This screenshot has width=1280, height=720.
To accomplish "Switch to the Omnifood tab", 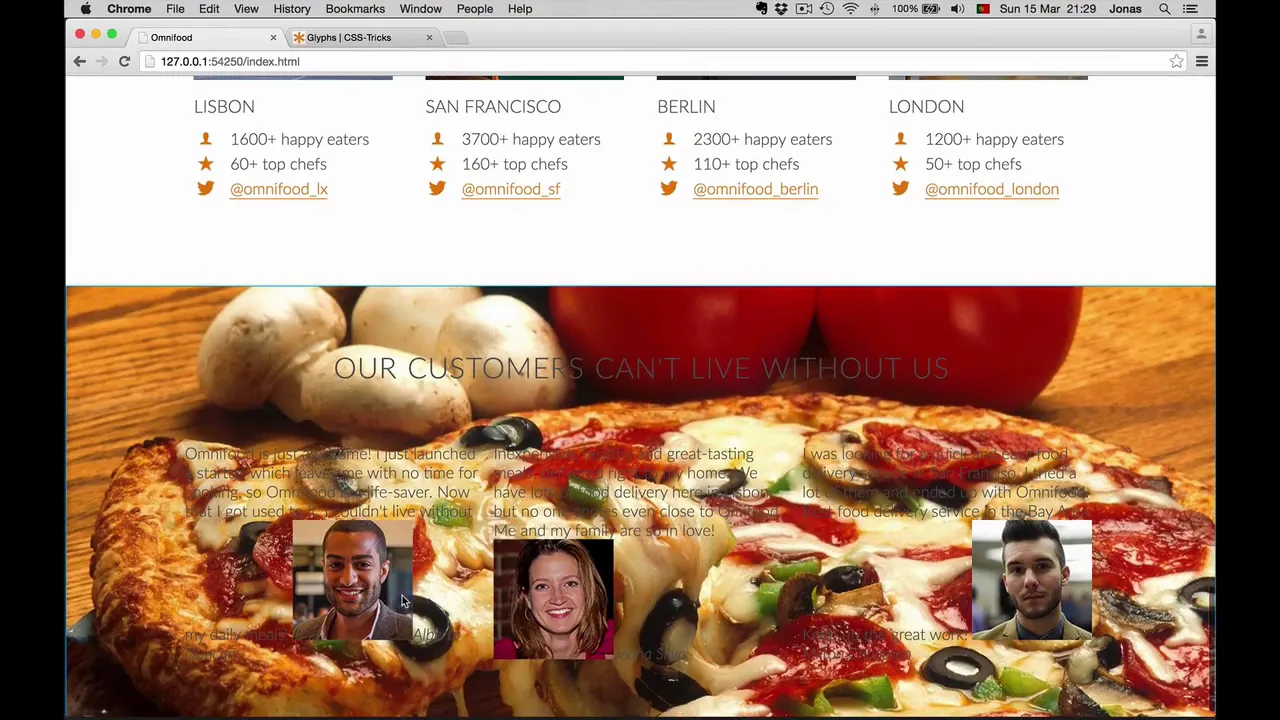I will 205,38.
